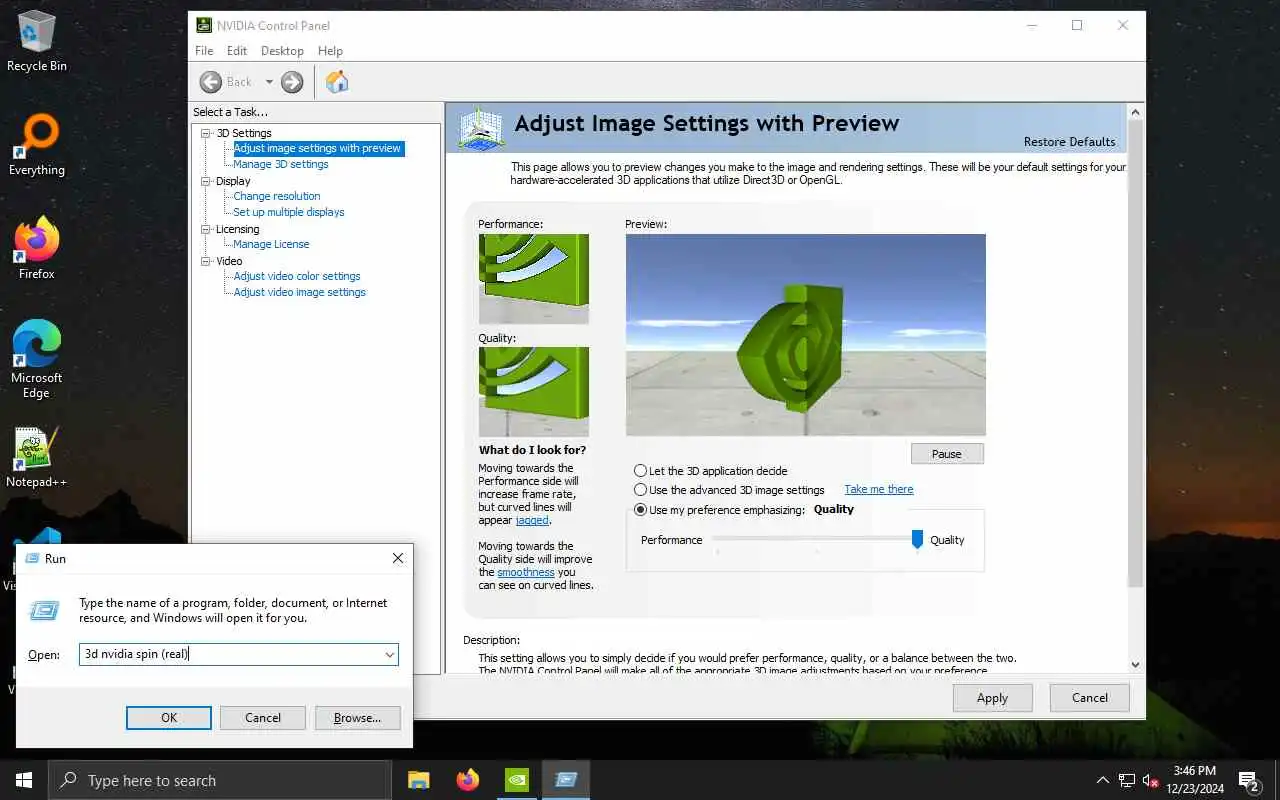This screenshot has height=800, width=1280.
Task: Click the Back arrow toolbar icon
Action: click(x=210, y=82)
